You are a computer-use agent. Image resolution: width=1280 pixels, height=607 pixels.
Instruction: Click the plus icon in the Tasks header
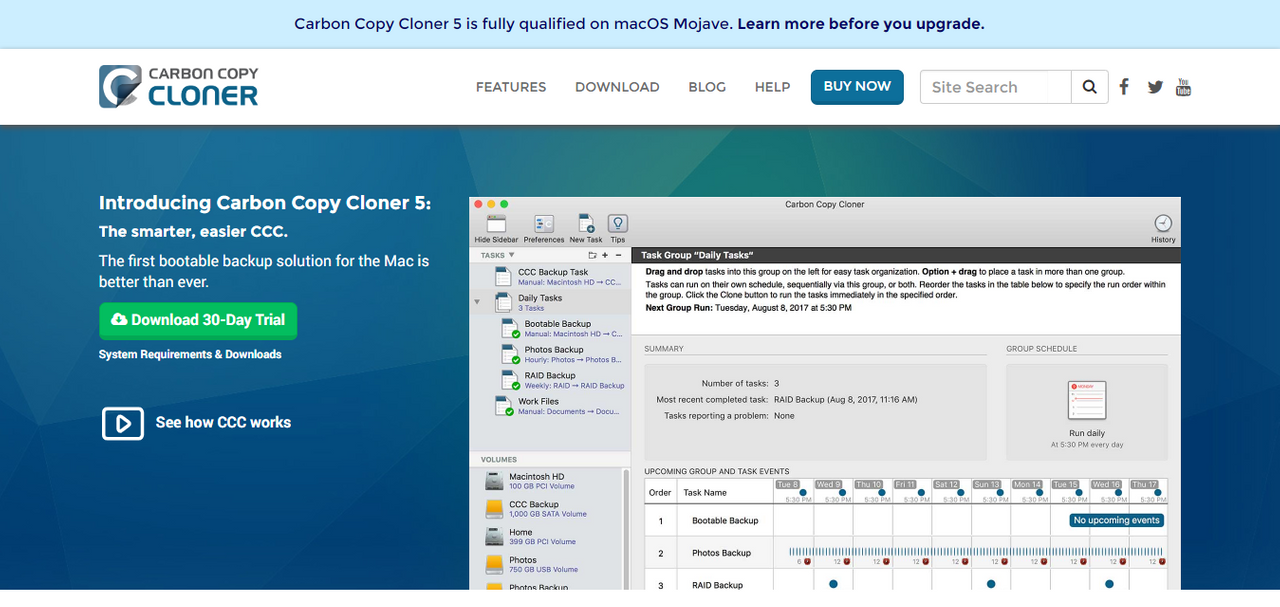tap(605, 255)
